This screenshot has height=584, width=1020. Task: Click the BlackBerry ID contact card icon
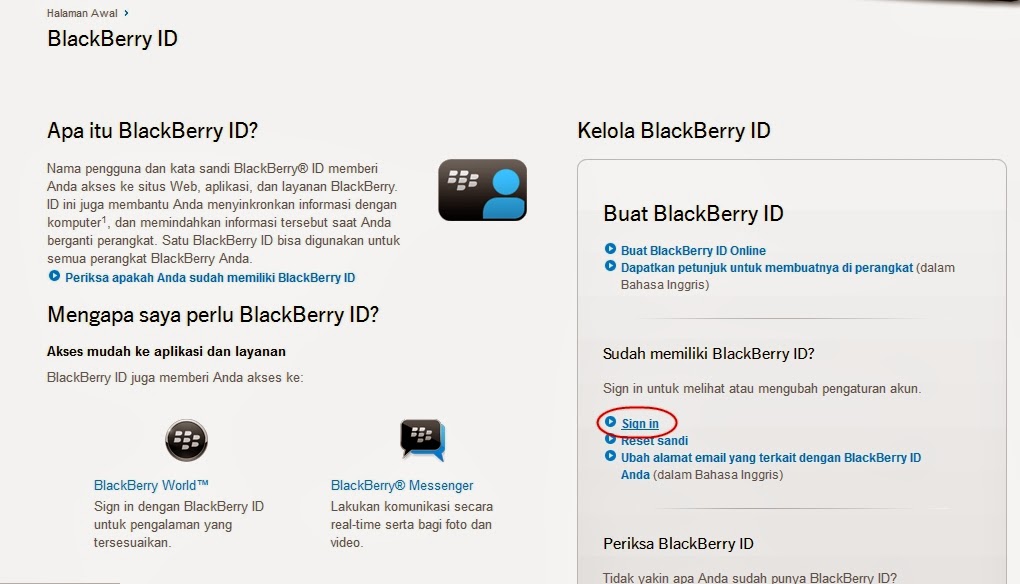pyautogui.click(x=482, y=190)
